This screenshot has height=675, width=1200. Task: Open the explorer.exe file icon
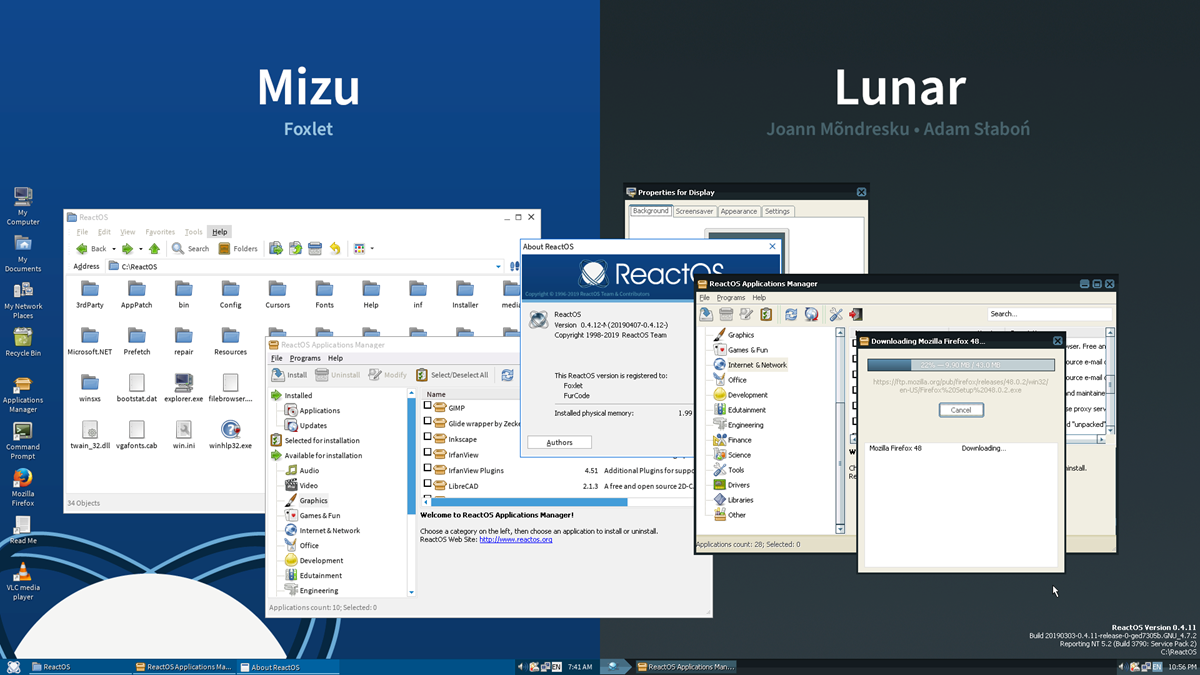(183, 388)
